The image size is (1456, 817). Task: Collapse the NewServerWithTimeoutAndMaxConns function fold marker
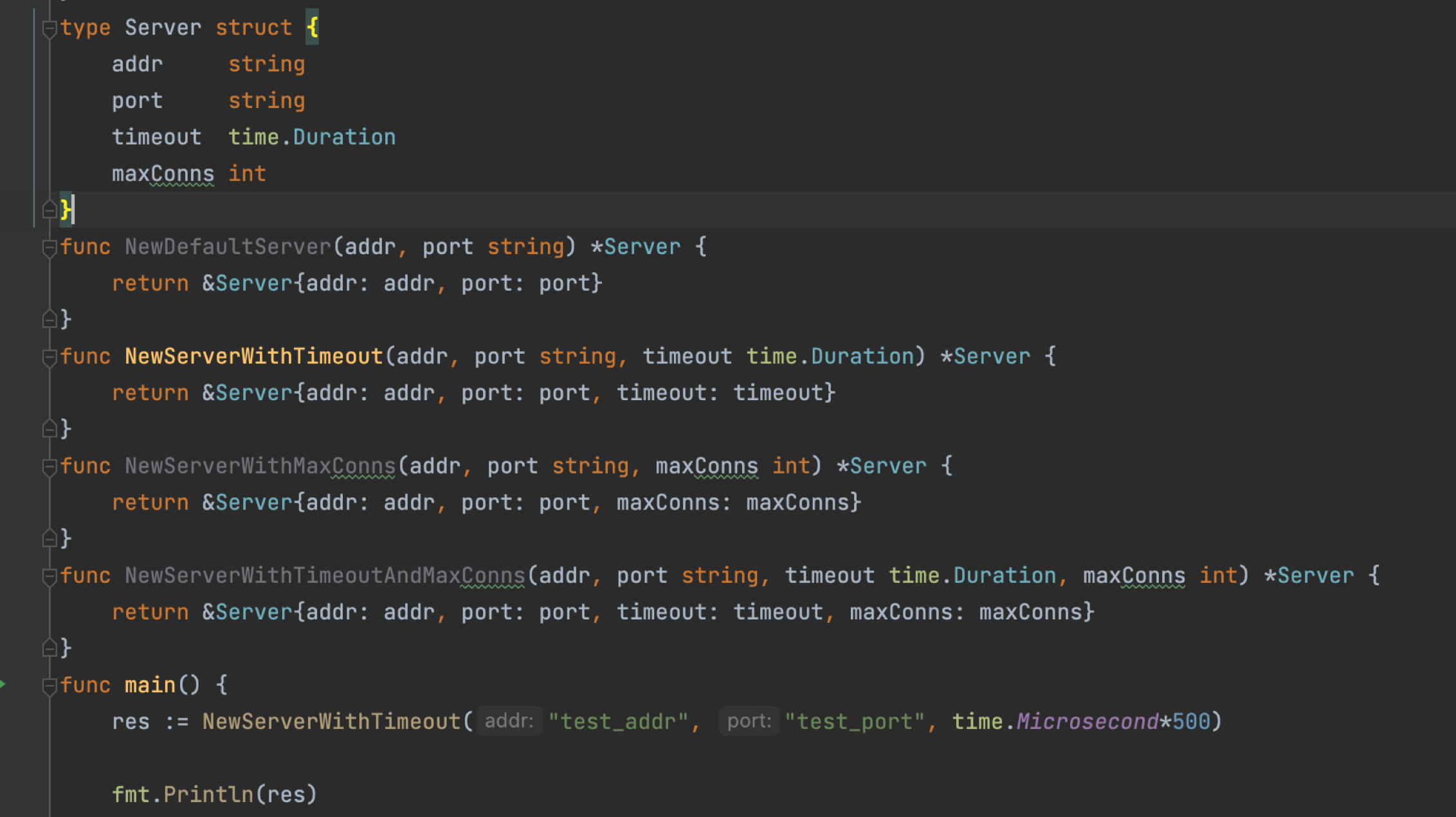(49, 576)
